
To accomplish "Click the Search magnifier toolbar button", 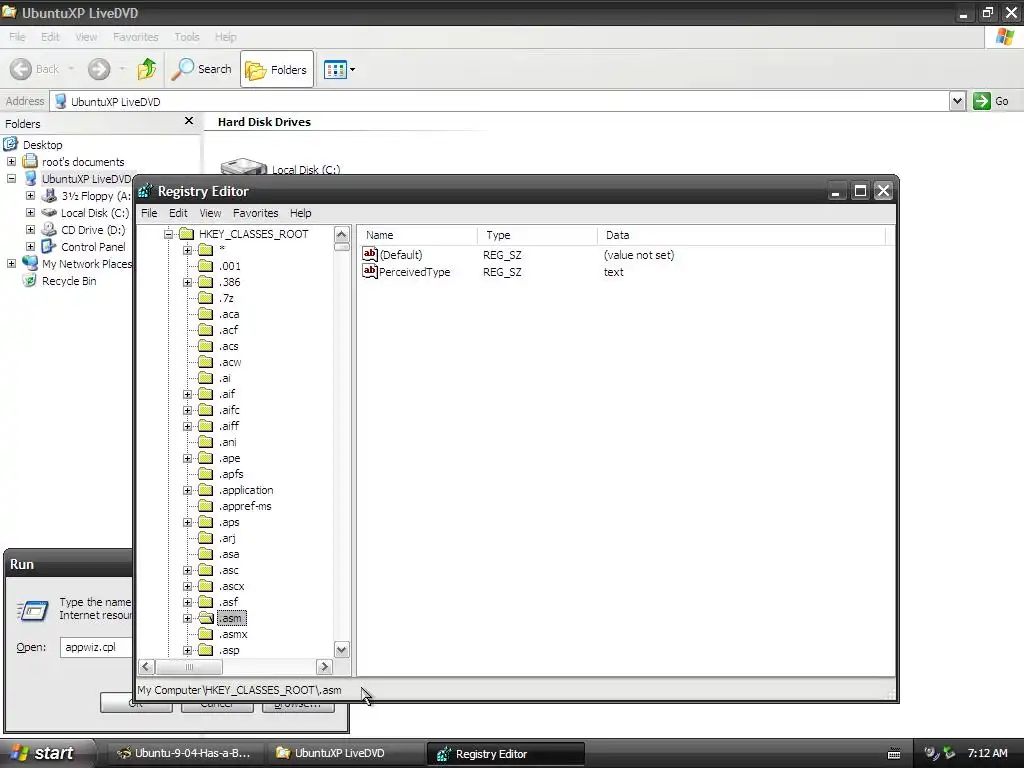I will point(201,69).
